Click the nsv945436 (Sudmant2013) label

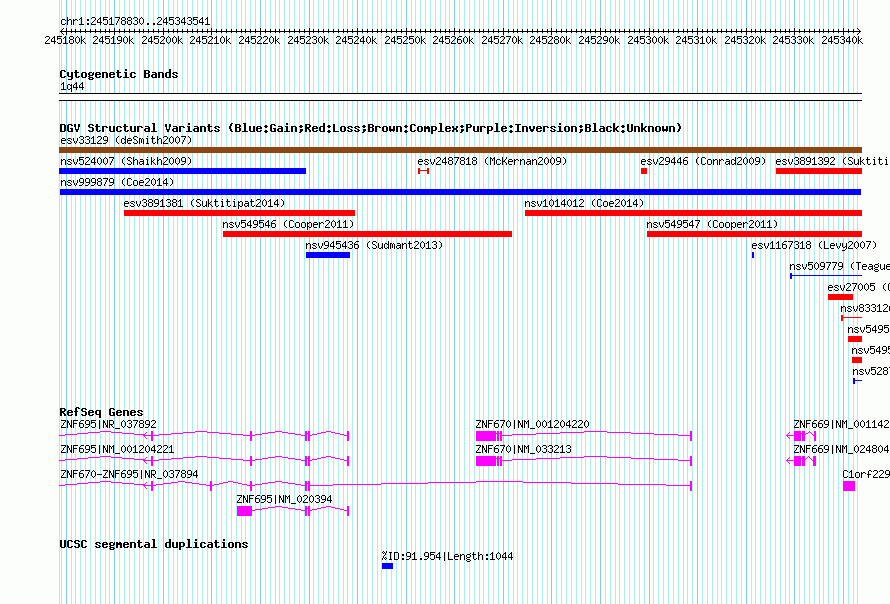(374, 245)
